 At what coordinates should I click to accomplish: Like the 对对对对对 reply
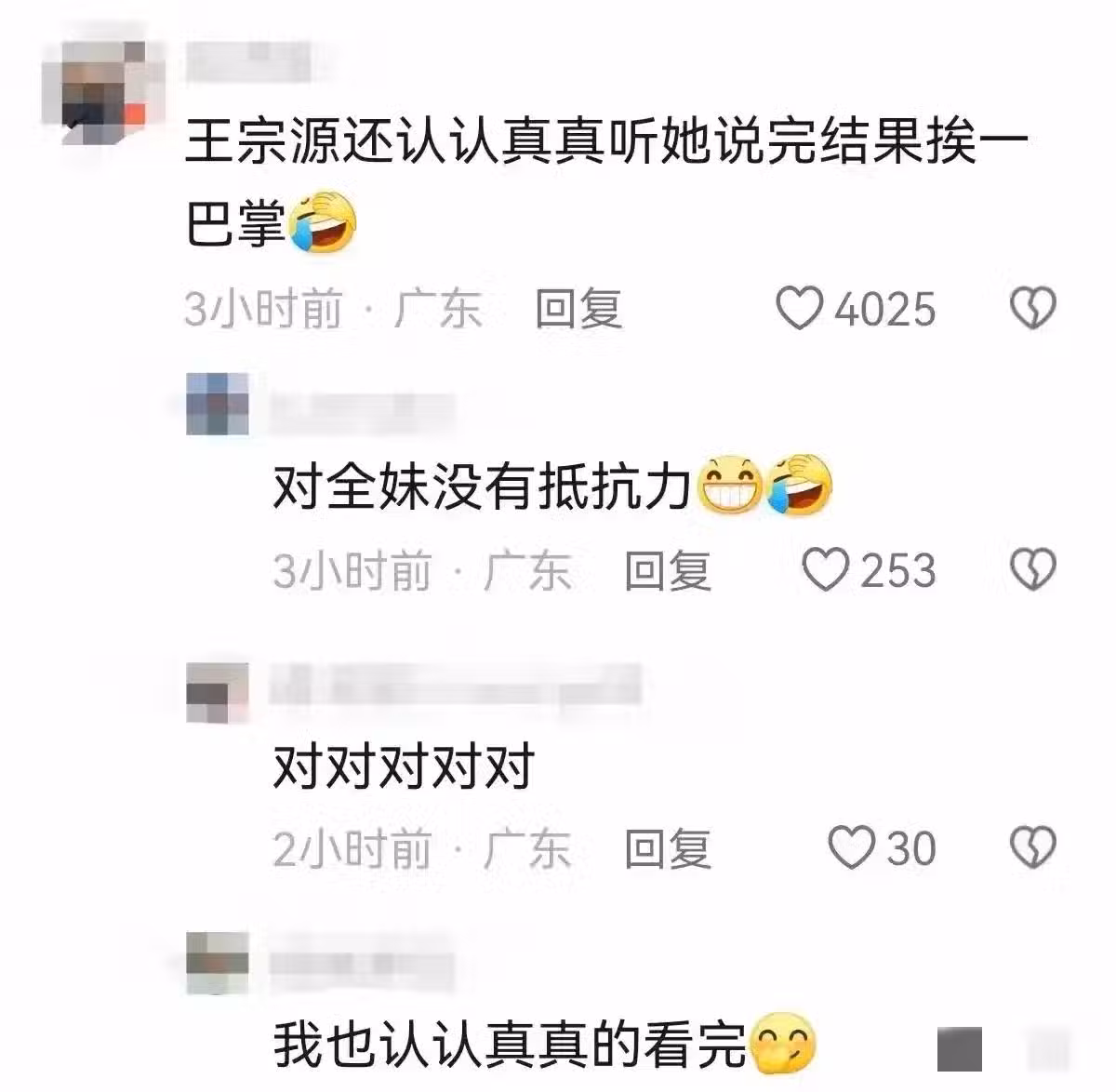point(851,847)
